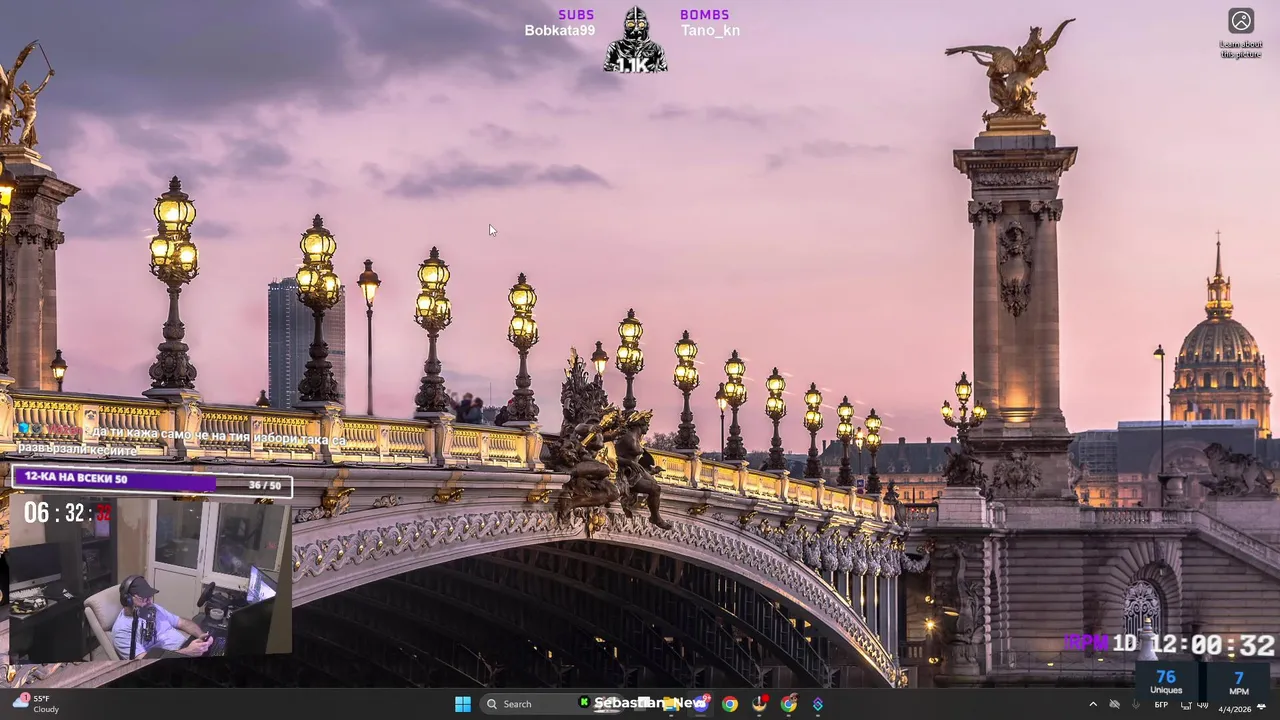Screen dimensions: 1280x720
Task: Click the BOMBS label at top
Action: point(705,14)
